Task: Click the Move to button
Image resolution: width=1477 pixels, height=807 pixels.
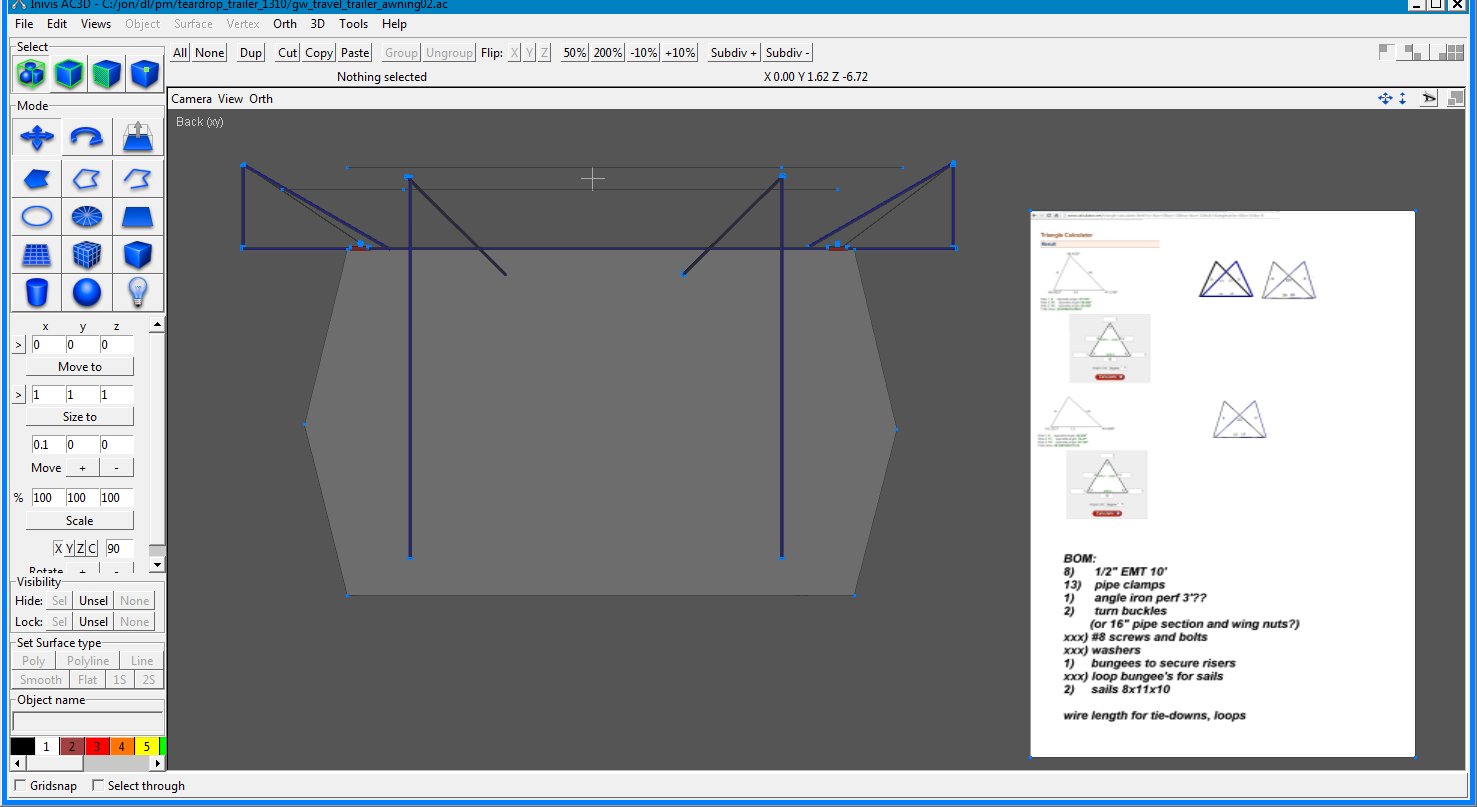Action: click(x=80, y=367)
